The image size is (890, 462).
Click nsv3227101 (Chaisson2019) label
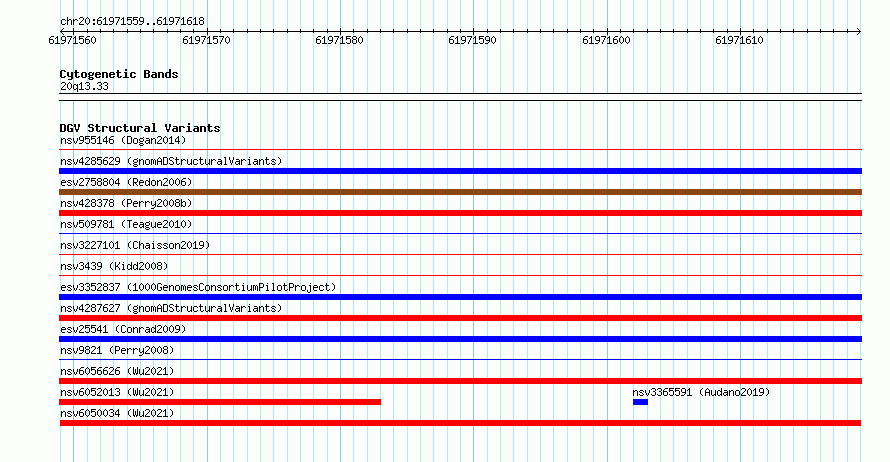135,245
